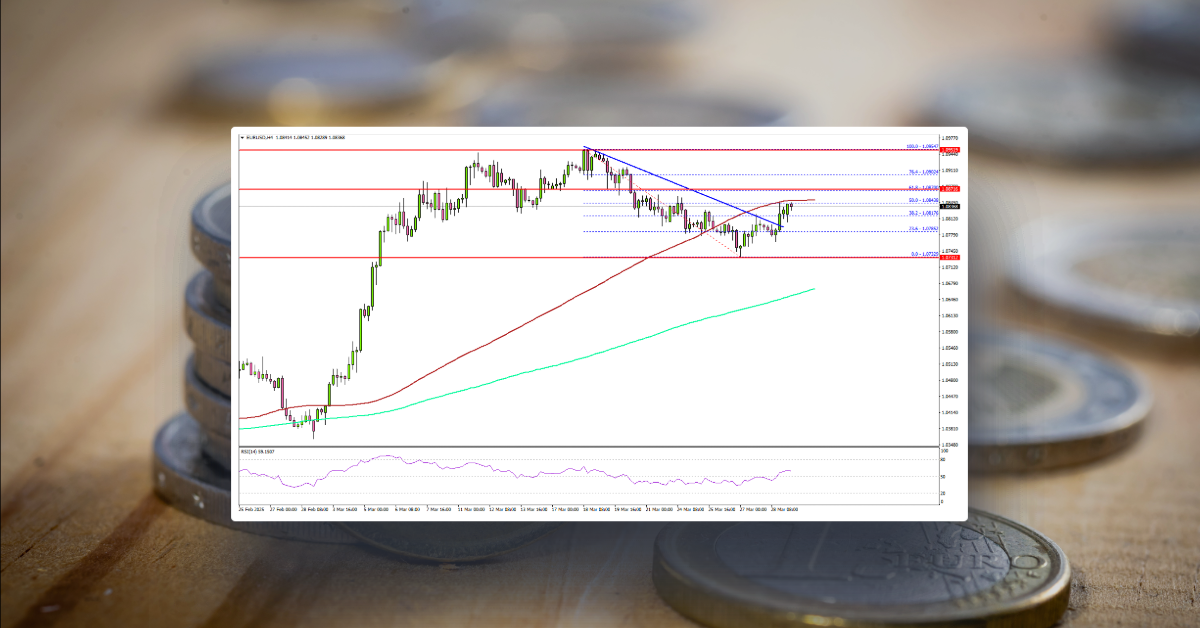Click the 0.0 - 1.07125 Fibonacci label

923,254
